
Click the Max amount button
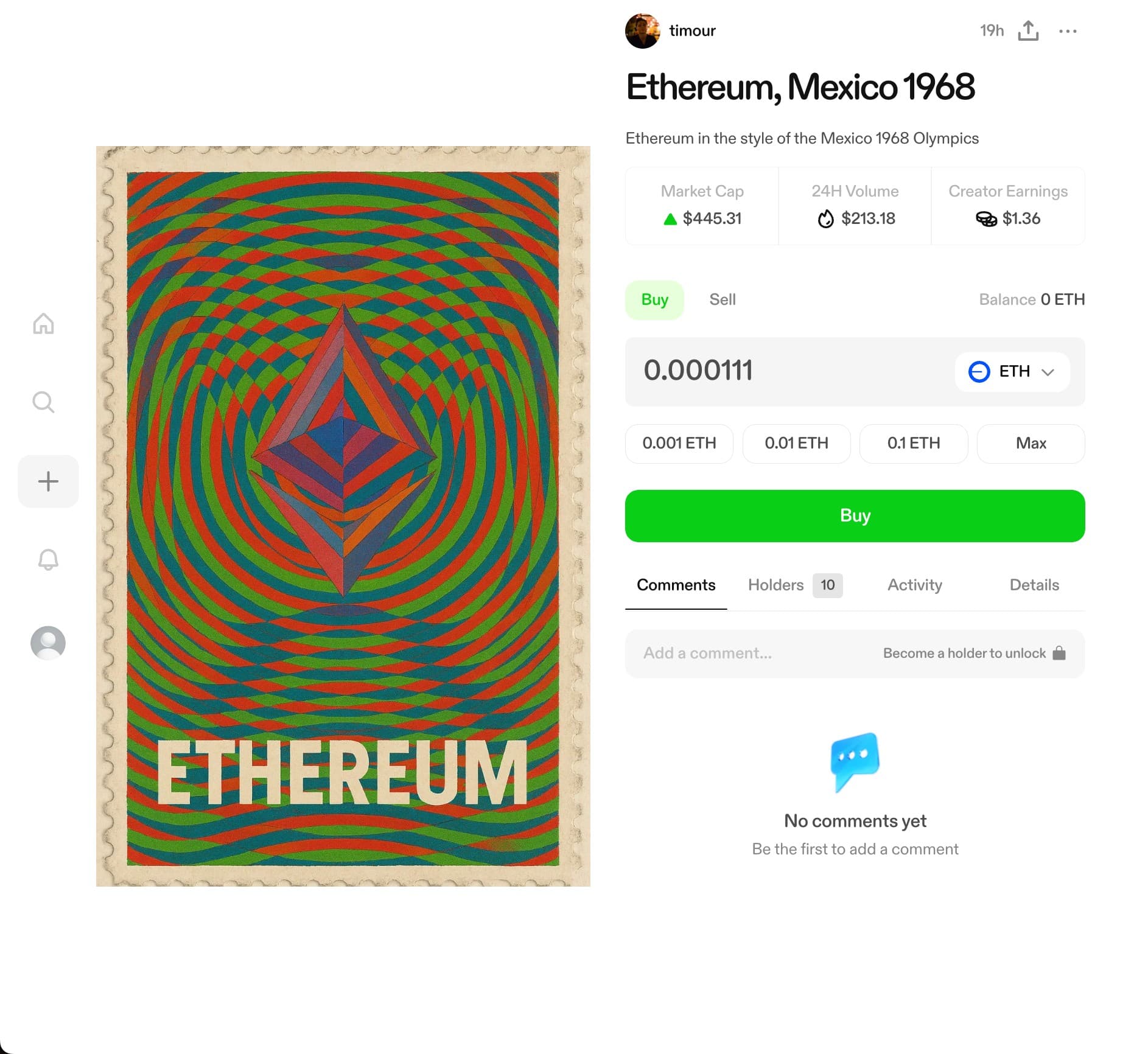tap(1031, 443)
